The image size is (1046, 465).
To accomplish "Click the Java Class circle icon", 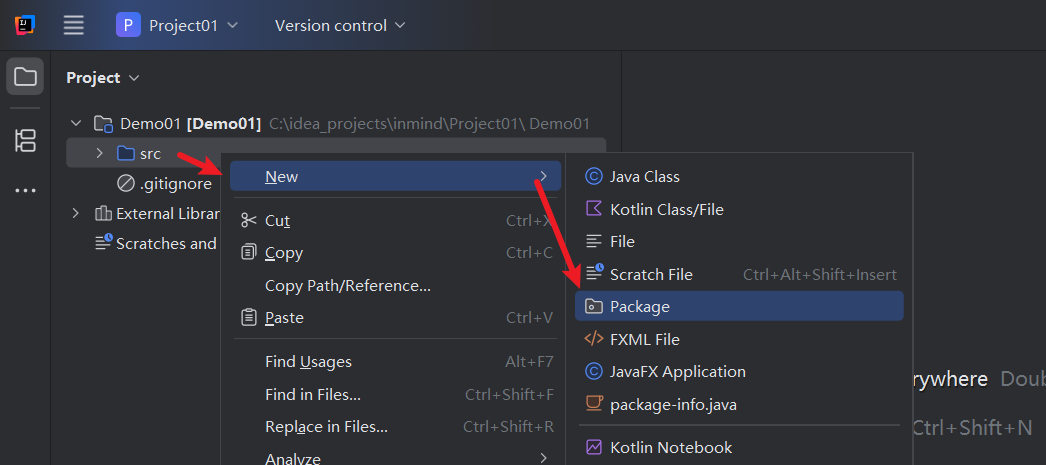I will click(593, 177).
